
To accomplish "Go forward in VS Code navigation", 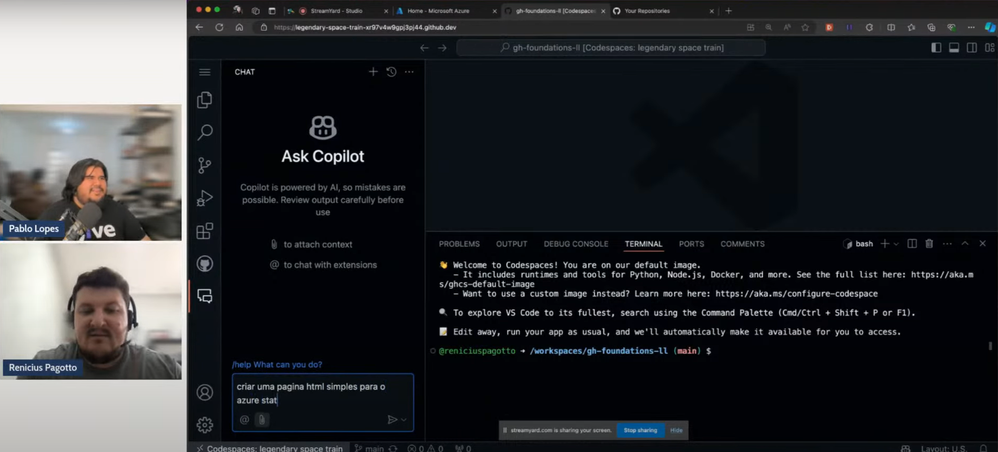I will point(442,48).
